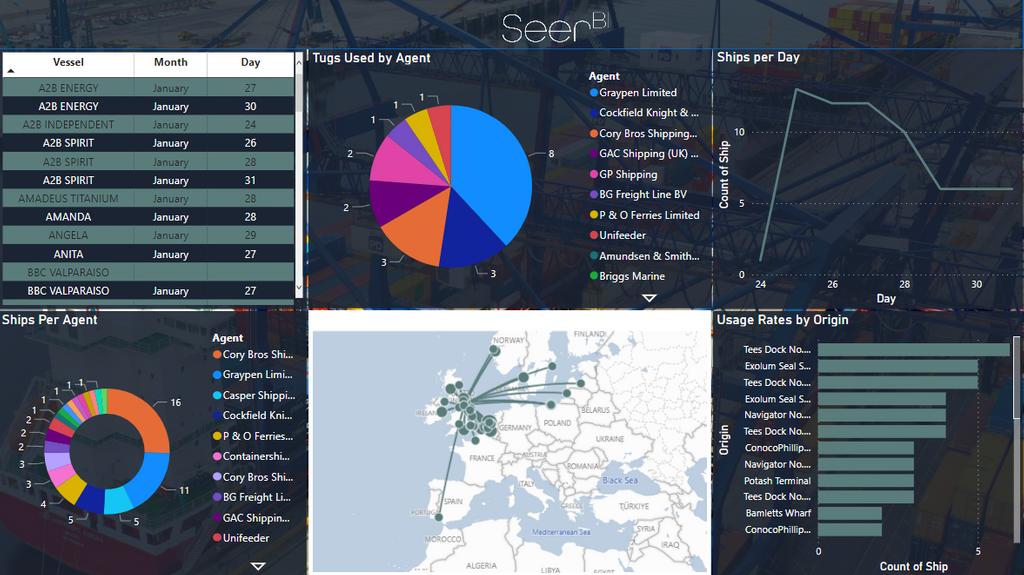This screenshot has height=575, width=1024.
Task: Click Casper Shipping legend dot
Action: click(217, 395)
